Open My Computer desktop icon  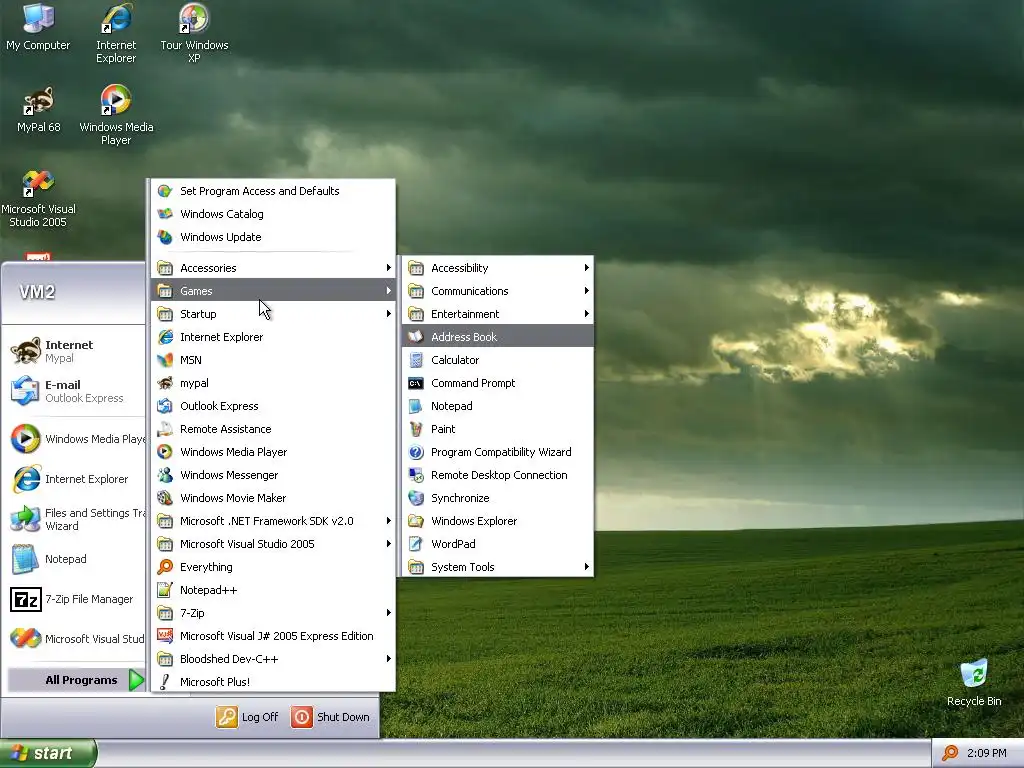coord(38,27)
